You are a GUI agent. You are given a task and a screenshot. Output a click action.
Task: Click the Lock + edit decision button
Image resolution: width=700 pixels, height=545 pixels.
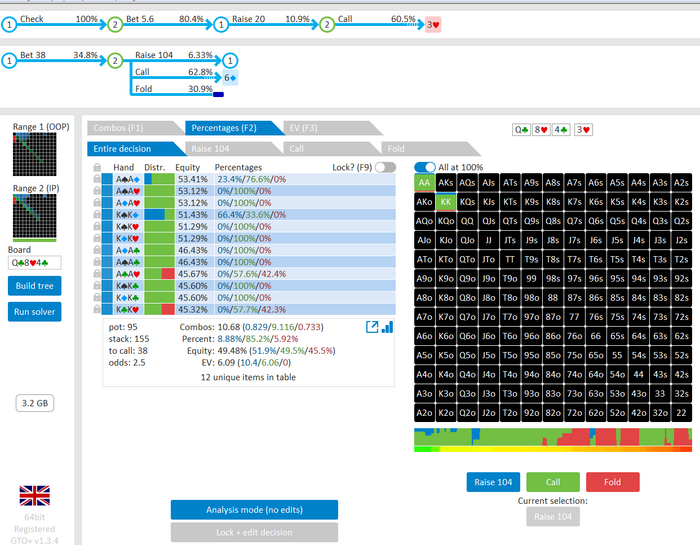253,534
